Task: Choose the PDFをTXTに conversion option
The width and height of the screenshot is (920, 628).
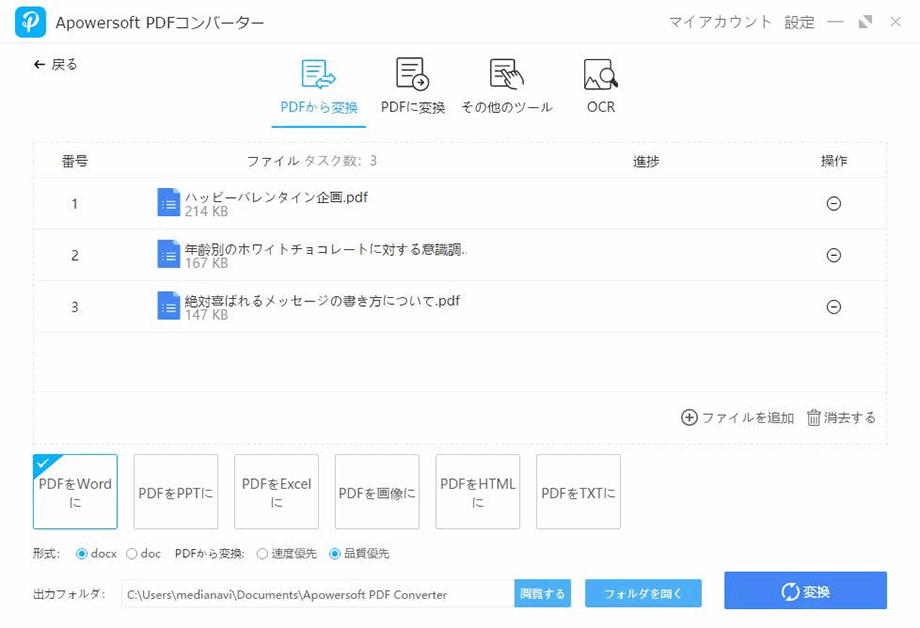Action: 578,492
